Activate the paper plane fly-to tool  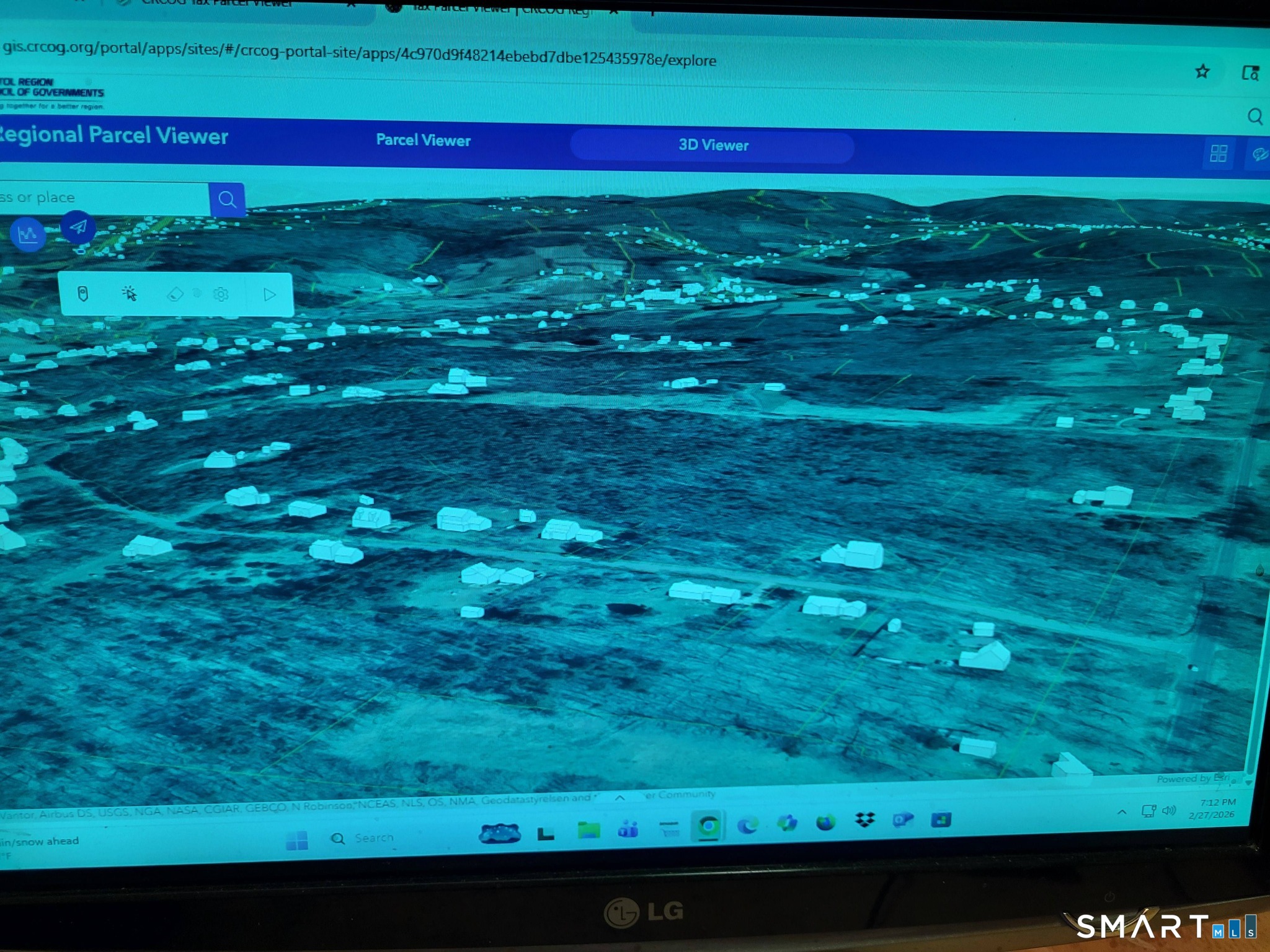coord(78,227)
